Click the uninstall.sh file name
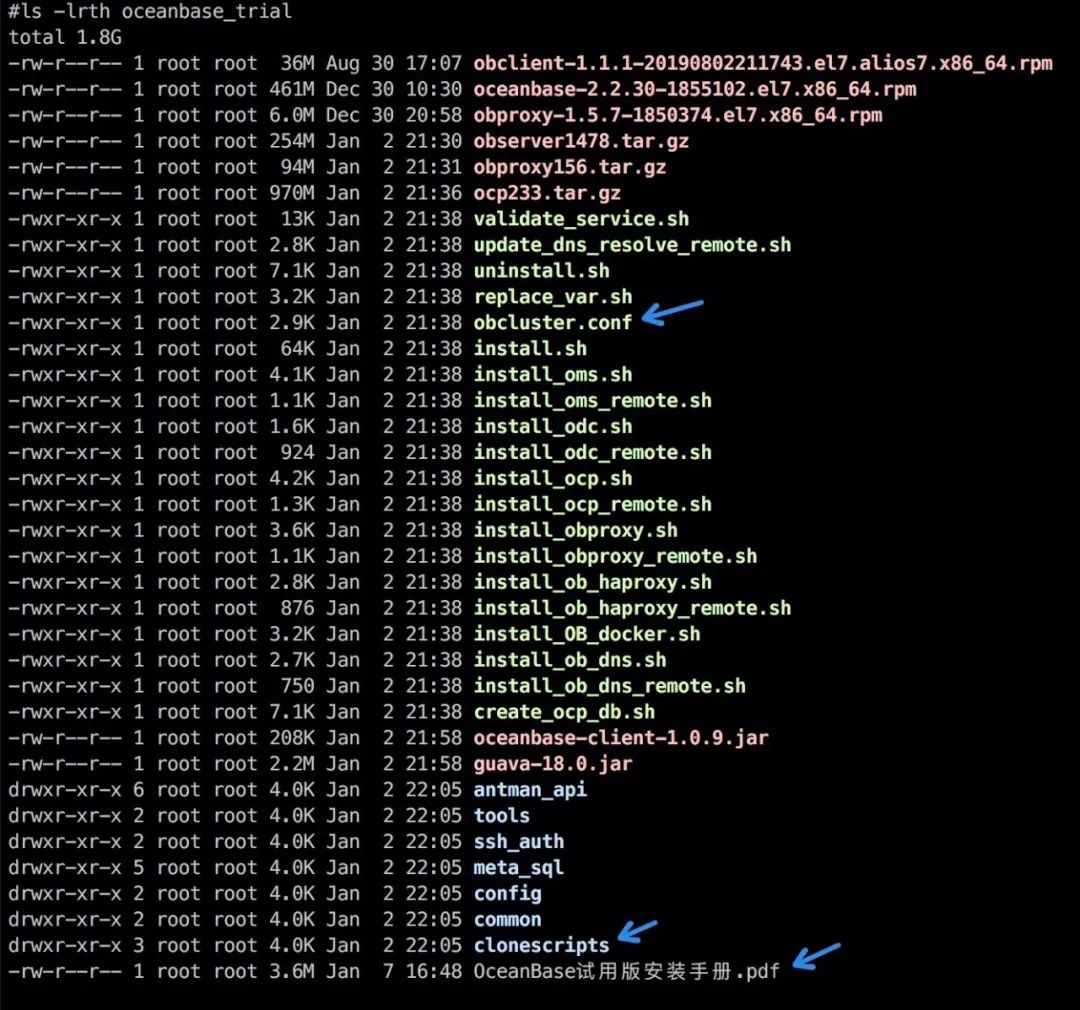 point(541,271)
